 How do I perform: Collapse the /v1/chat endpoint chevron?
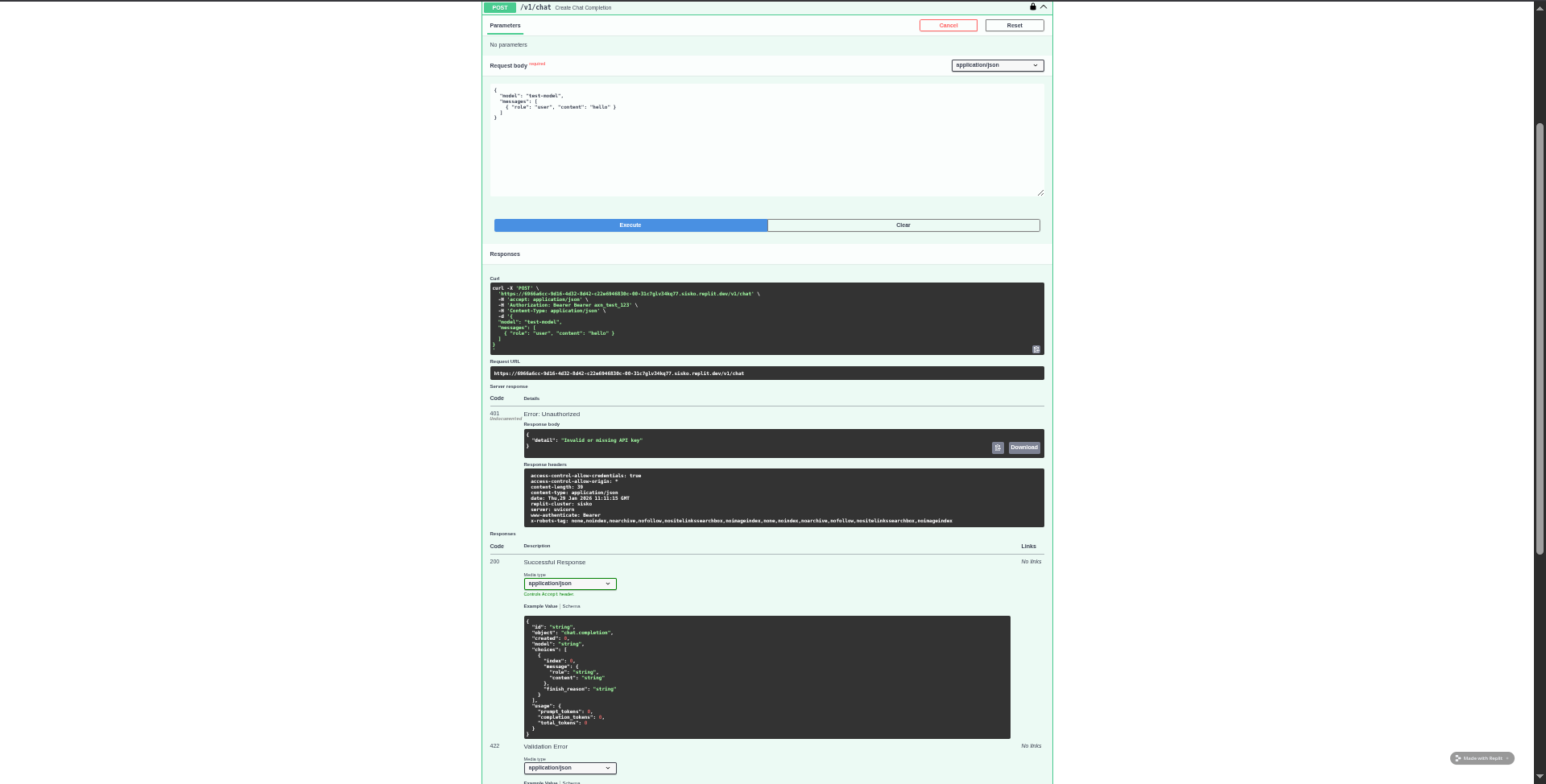pos(1044,7)
